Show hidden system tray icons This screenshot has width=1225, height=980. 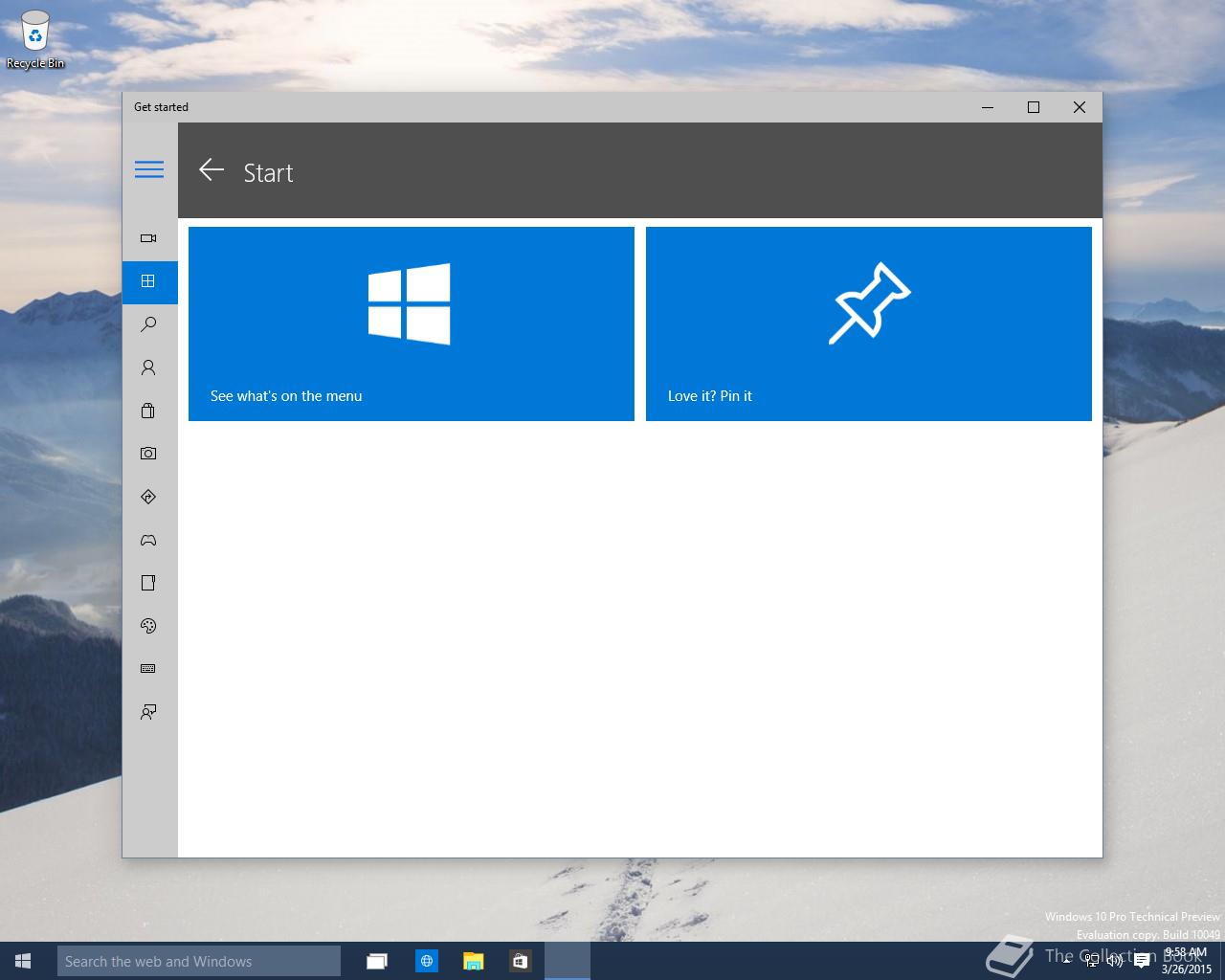point(1067,961)
